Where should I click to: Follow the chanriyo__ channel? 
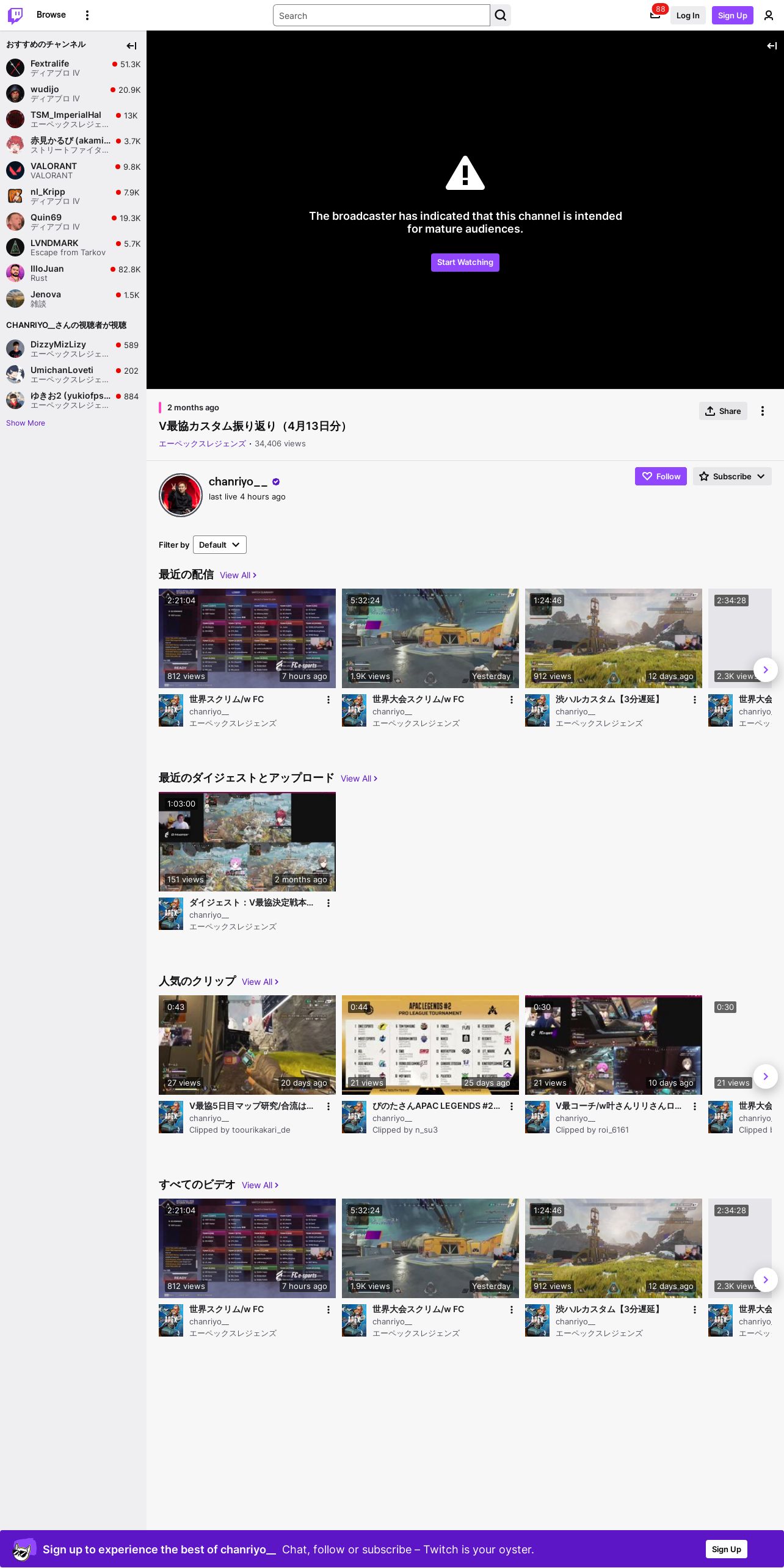661,476
